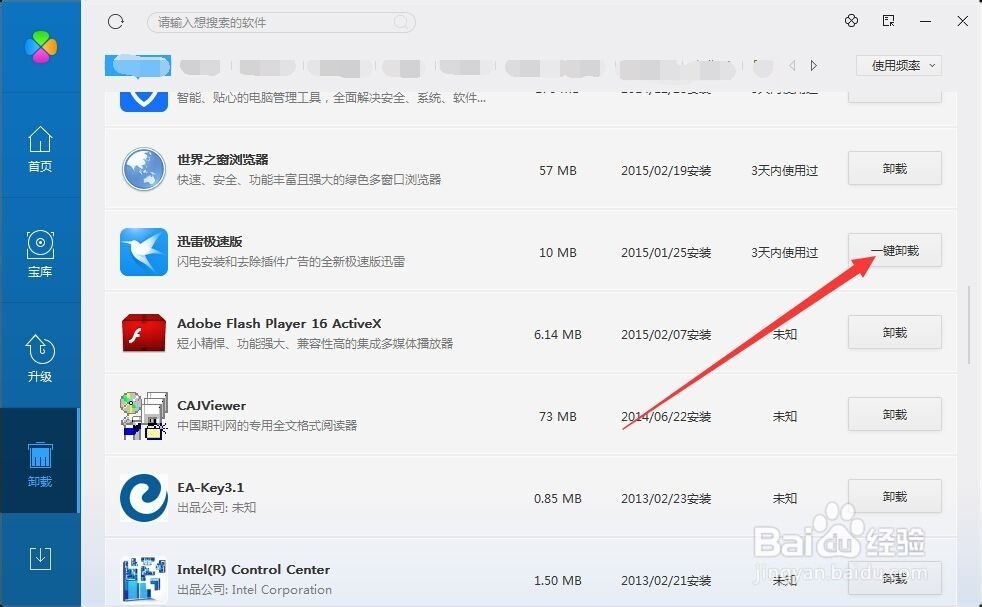Image resolution: width=982 pixels, height=607 pixels.
Task: Uninstall CAJViewer with its 卸载 button
Action: point(894,415)
